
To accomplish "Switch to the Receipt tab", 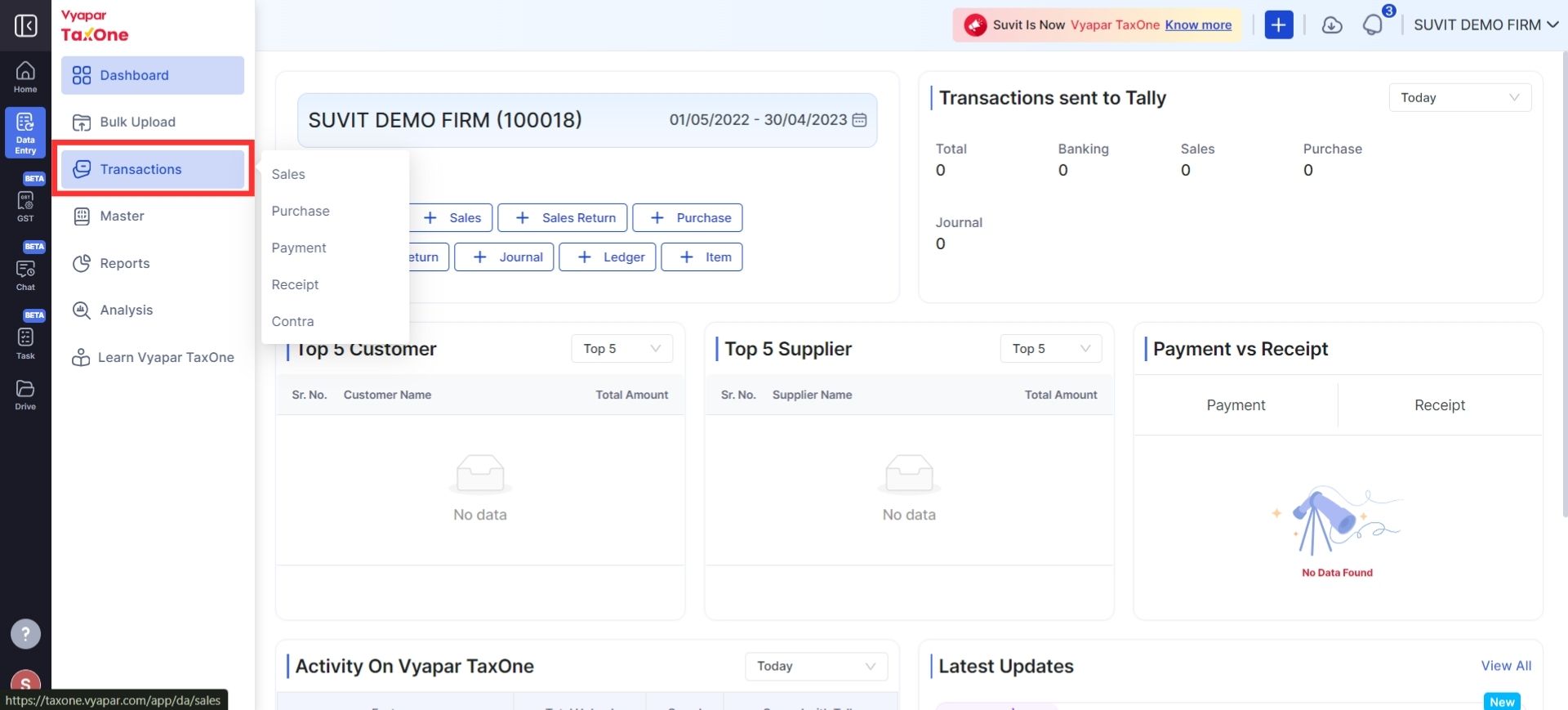I will tap(1440, 405).
